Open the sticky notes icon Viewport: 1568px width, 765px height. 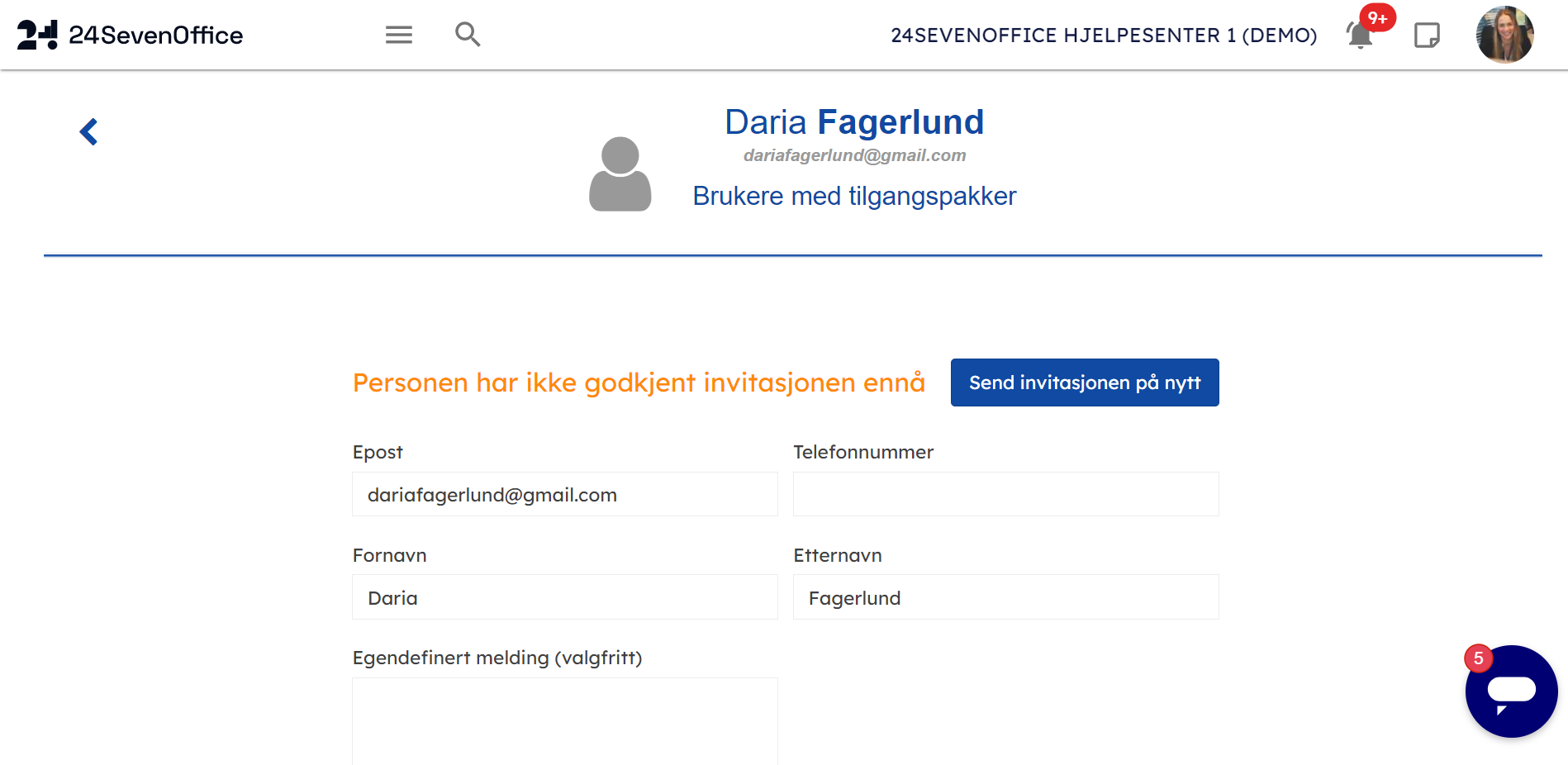click(x=1427, y=36)
